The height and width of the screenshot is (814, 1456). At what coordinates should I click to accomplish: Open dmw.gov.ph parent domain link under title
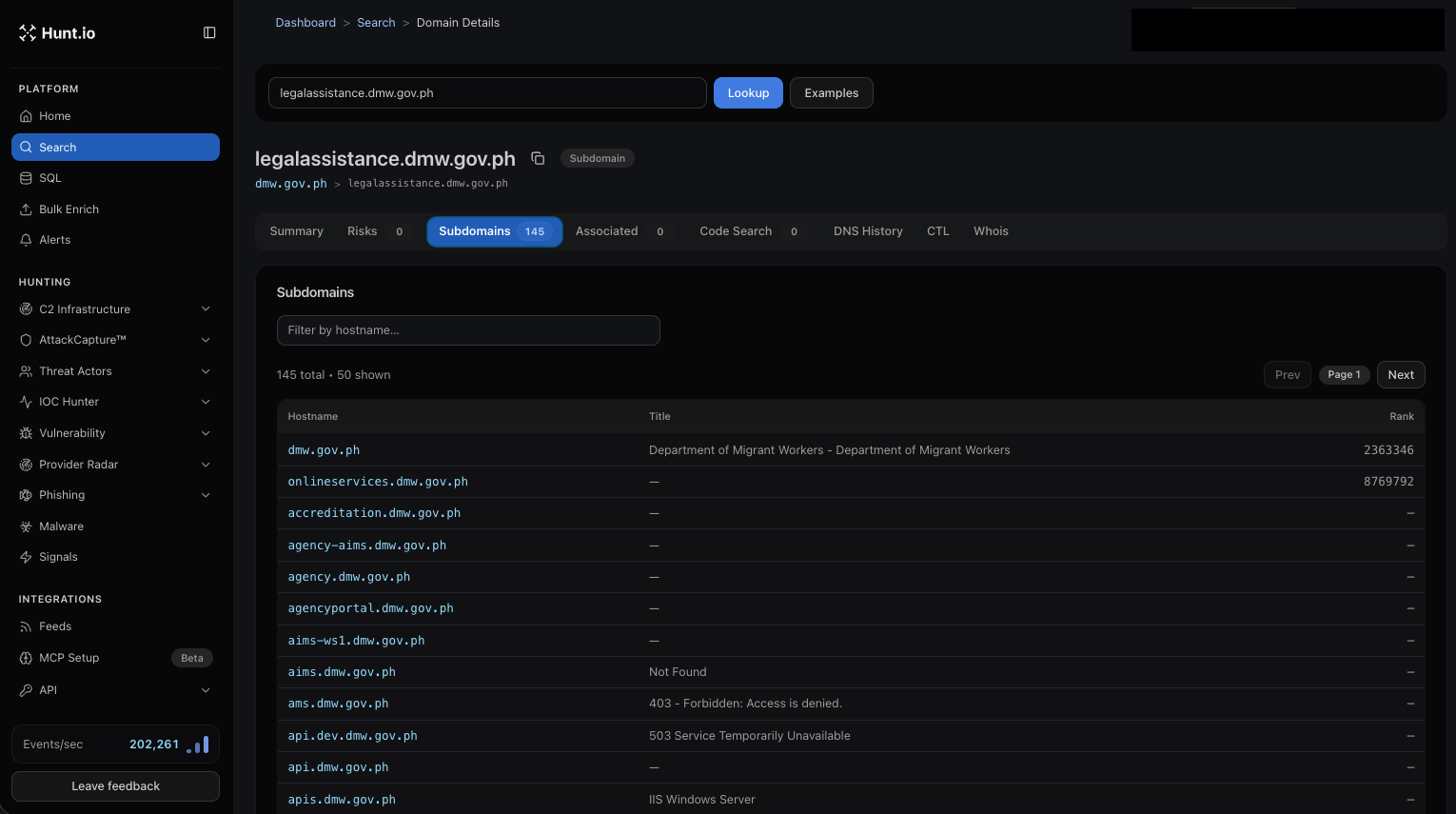click(x=291, y=184)
